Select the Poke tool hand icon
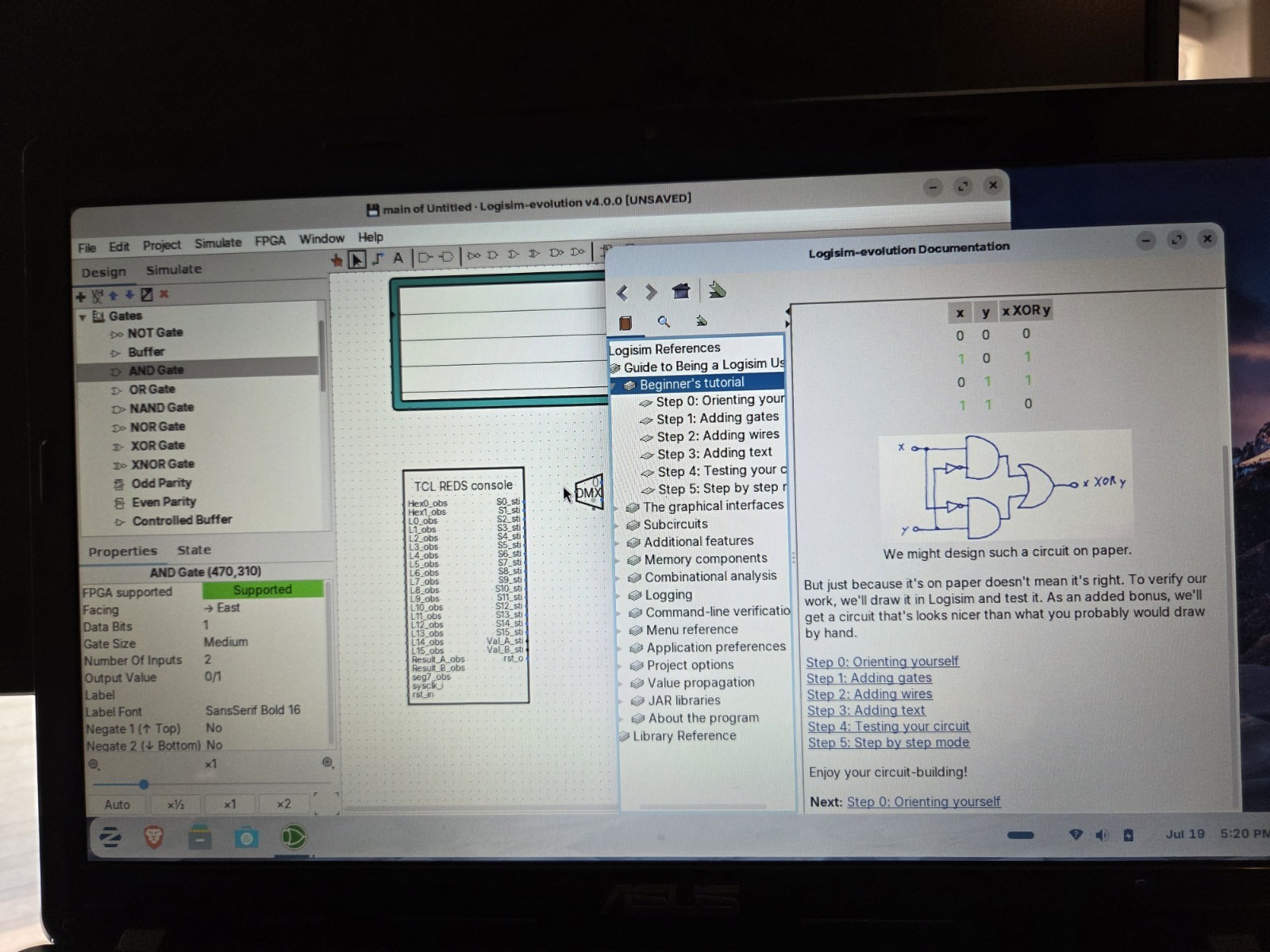Image resolution: width=1270 pixels, height=952 pixels. click(x=337, y=260)
